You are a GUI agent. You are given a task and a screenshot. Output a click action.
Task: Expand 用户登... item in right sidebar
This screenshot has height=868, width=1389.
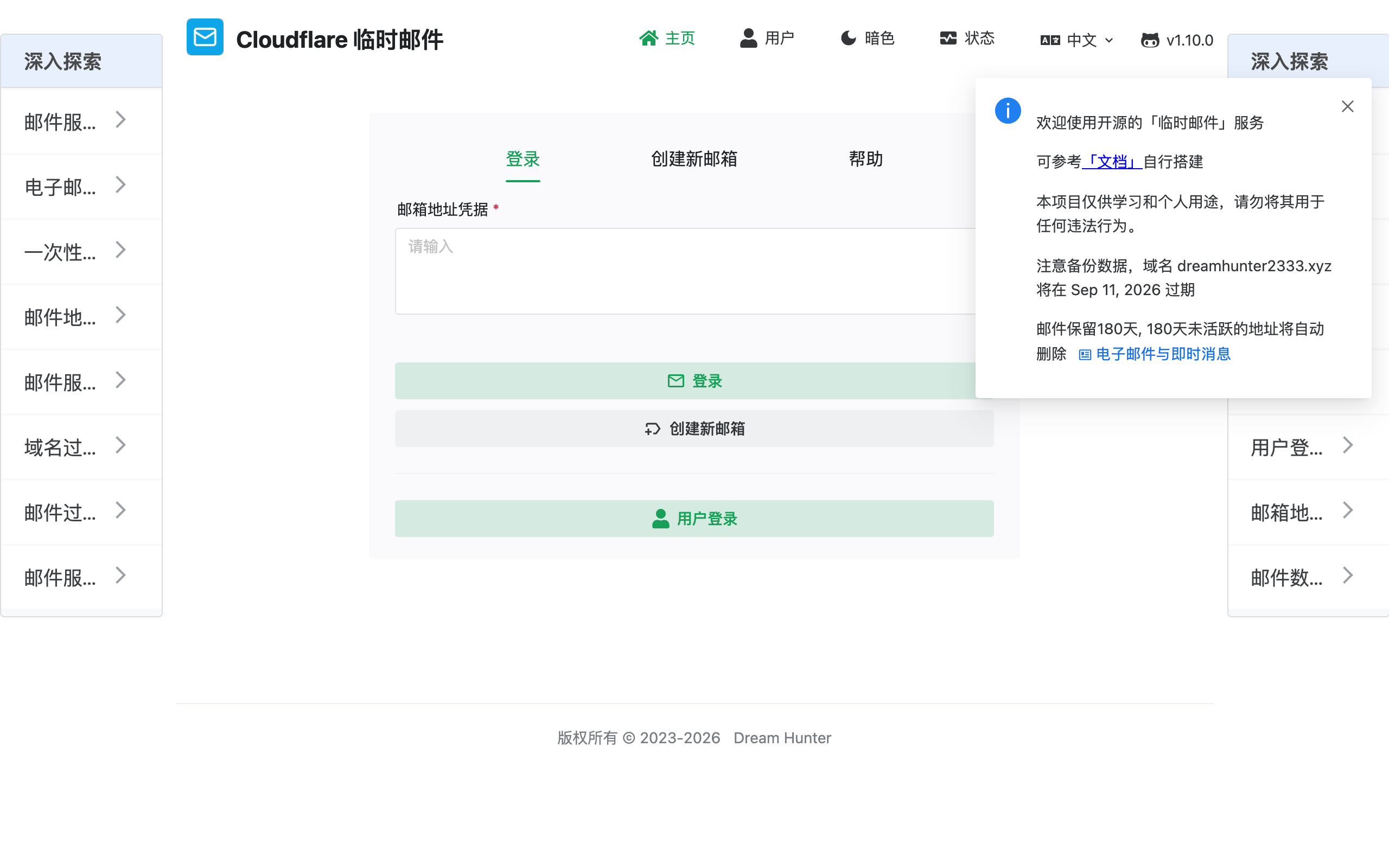click(x=1308, y=446)
